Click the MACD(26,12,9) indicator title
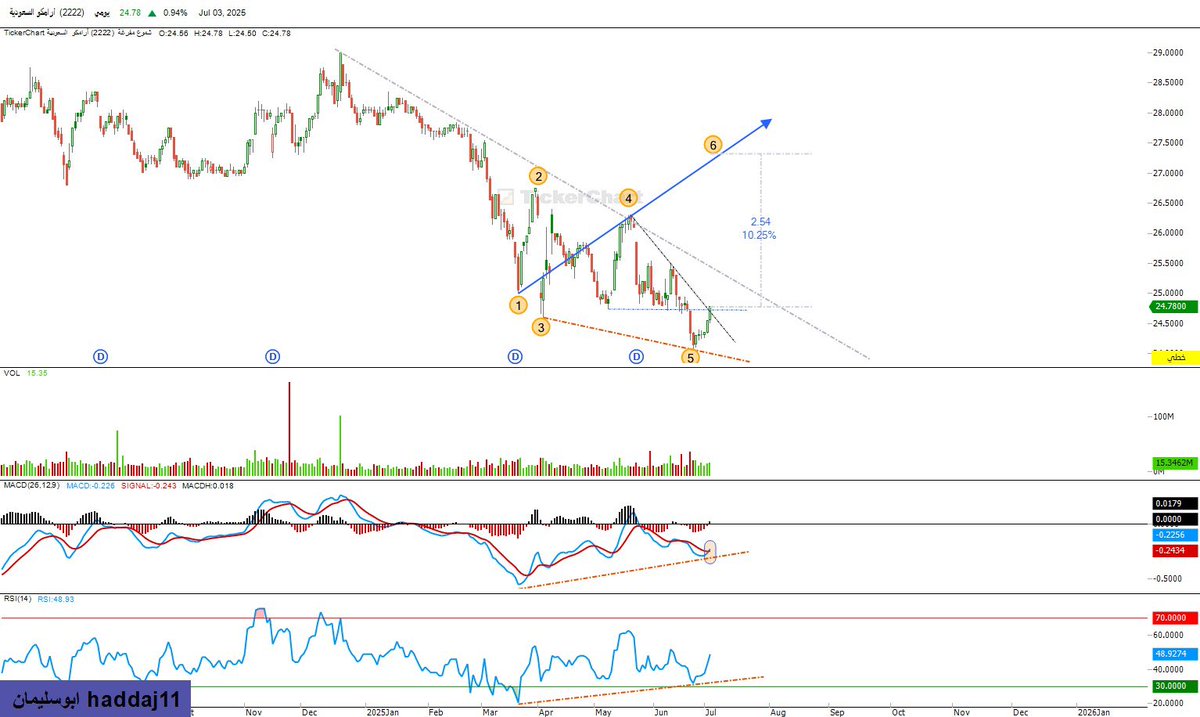1200x717 pixels. (31, 484)
